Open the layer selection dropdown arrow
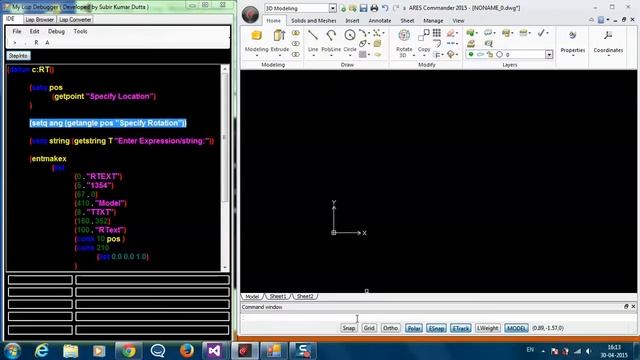 click(549, 54)
